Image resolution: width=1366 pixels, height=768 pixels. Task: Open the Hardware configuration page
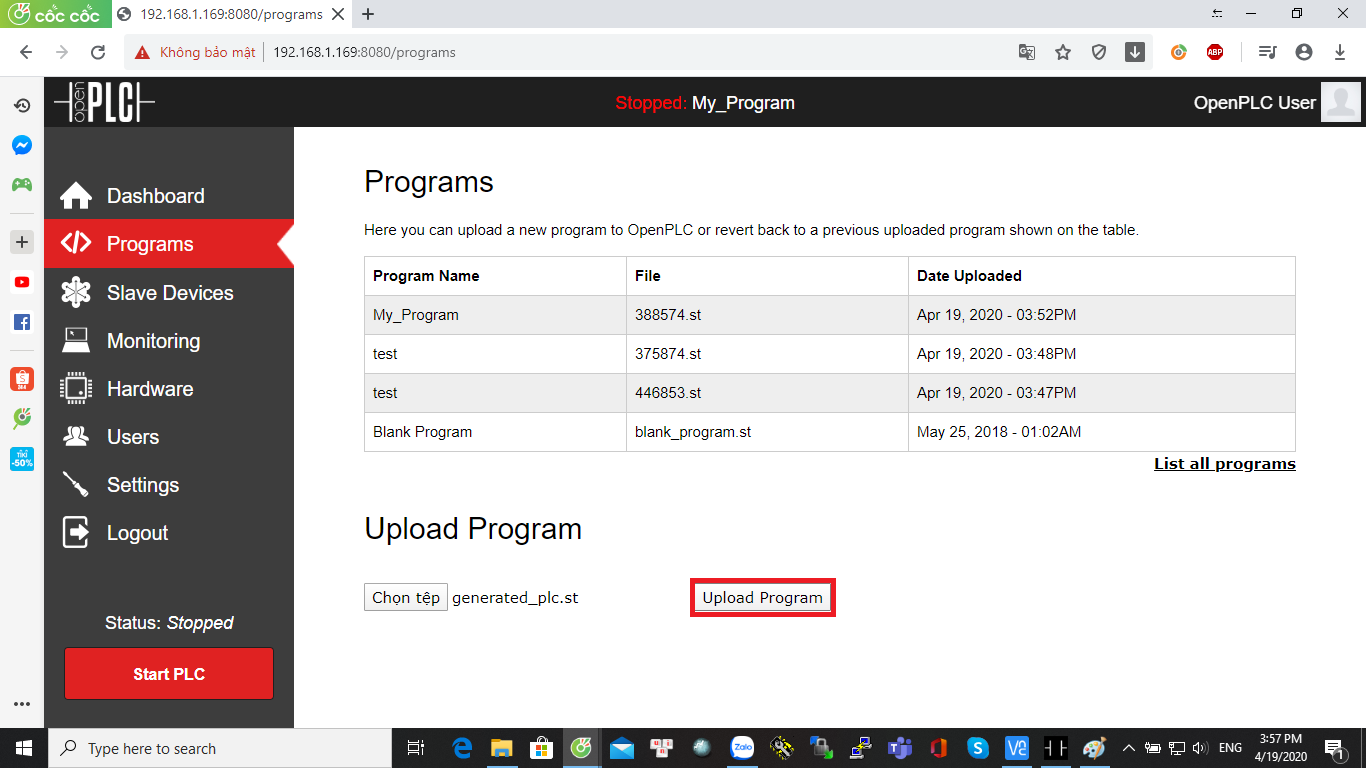tap(150, 389)
